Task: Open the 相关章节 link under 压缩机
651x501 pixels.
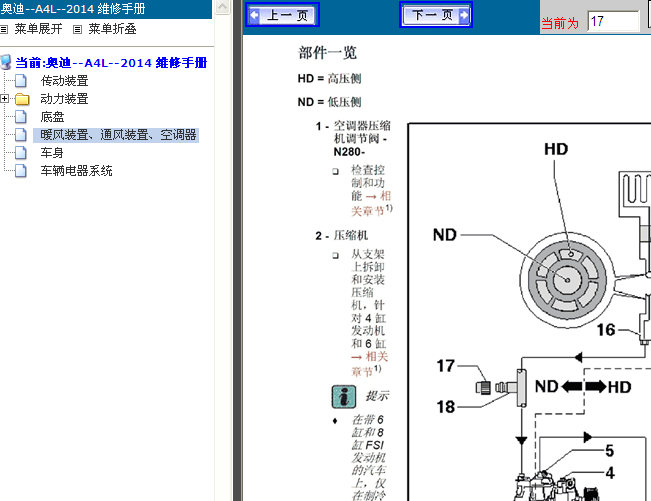Action: (370, 364)
